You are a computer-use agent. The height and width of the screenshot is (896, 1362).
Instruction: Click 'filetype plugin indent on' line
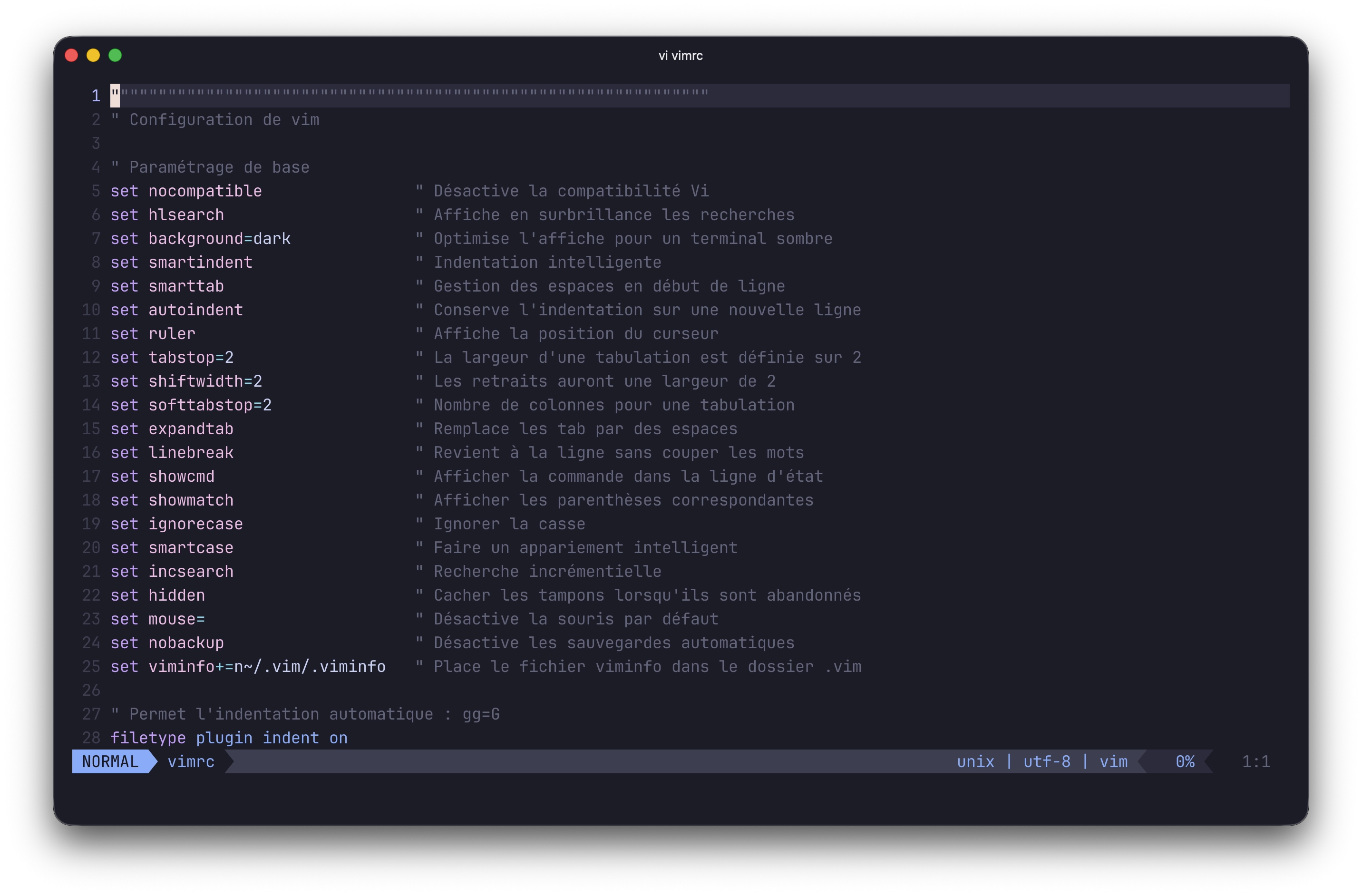(x=229, y=738)
